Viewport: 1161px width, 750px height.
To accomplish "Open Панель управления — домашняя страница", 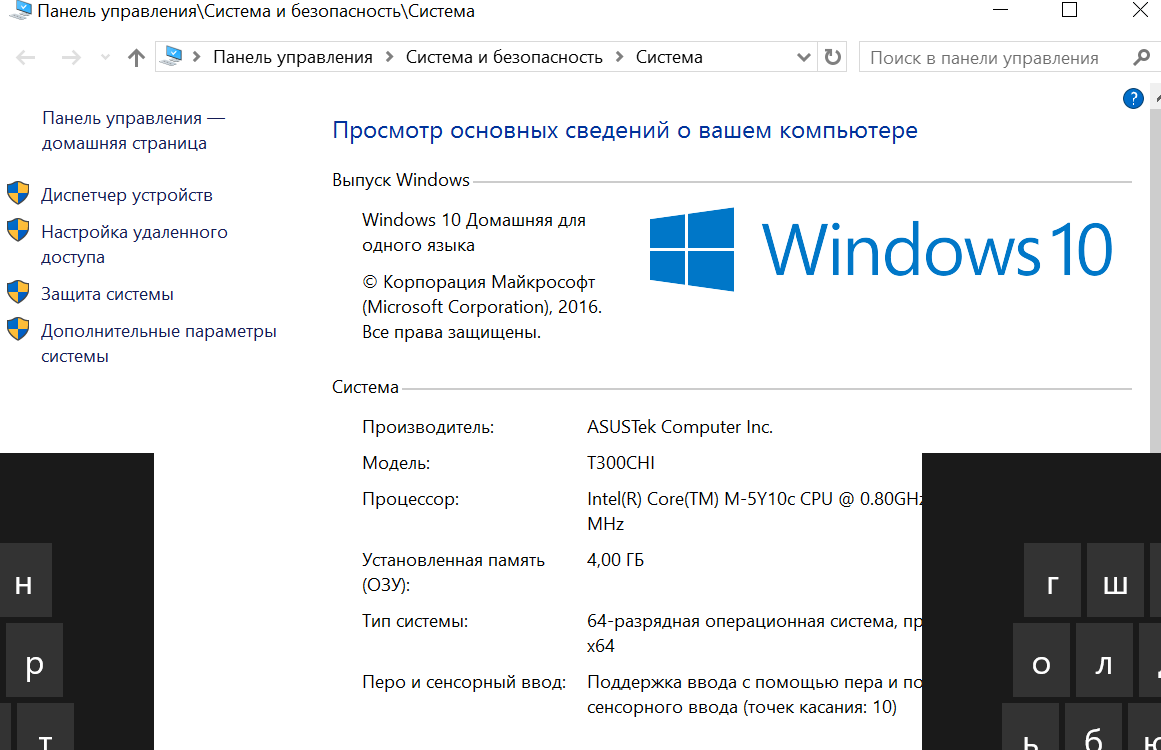I will 133,131.
